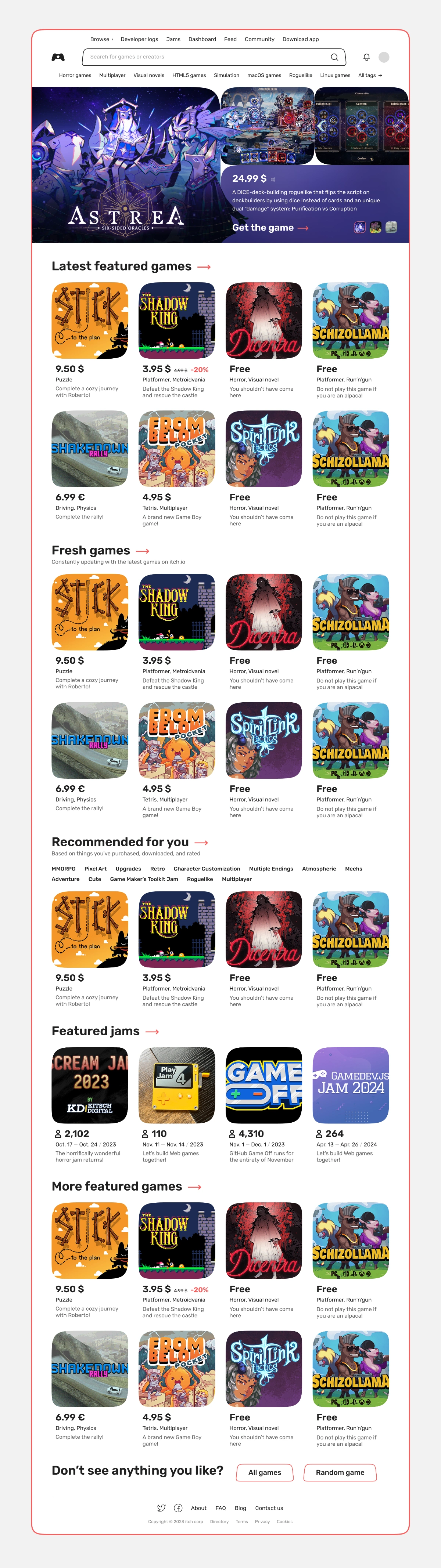Click the search magnifier icon
Image resolution: width=441 pixels, height=1568 pixels.
(334, 57)
